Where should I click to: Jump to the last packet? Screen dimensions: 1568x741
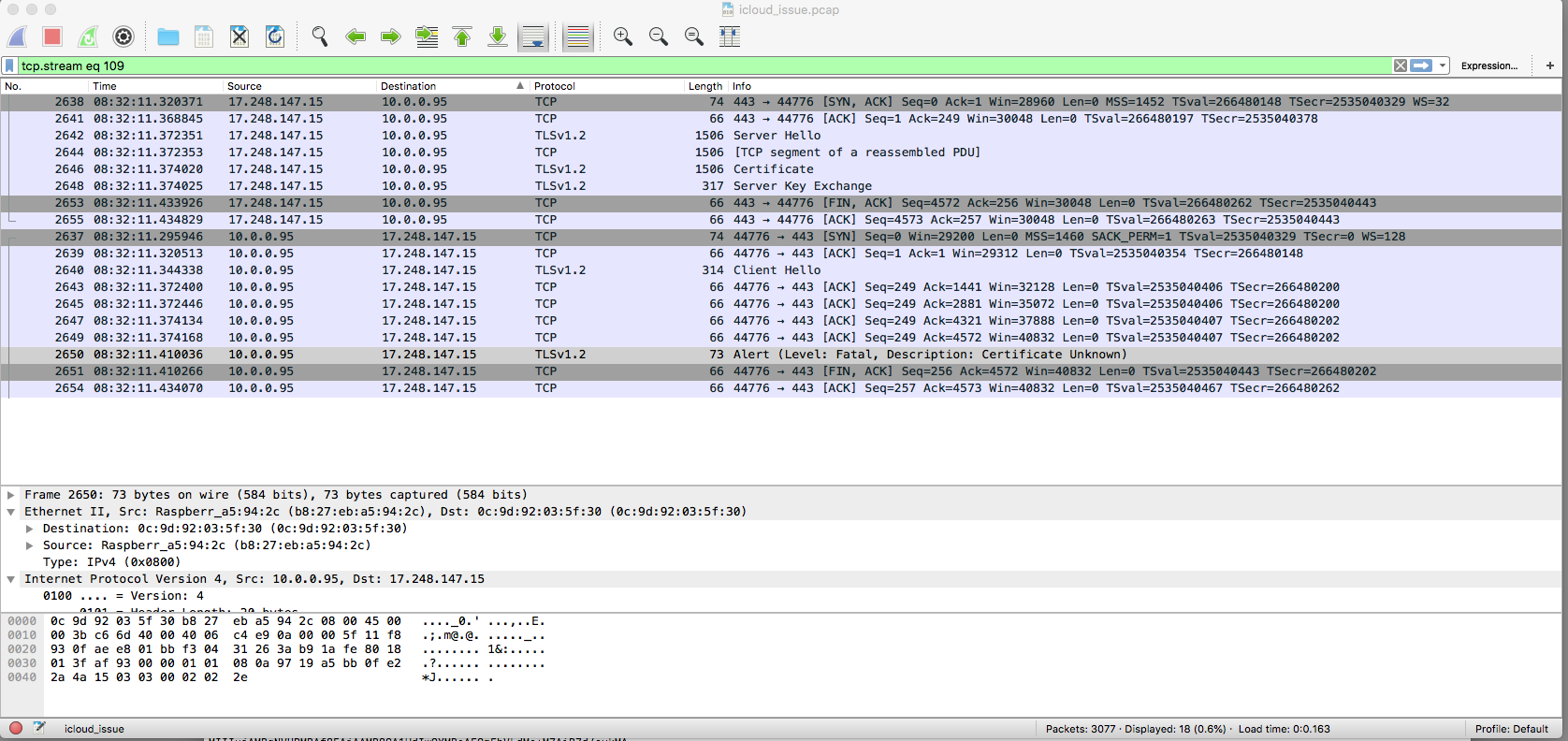tap(498, 36)
